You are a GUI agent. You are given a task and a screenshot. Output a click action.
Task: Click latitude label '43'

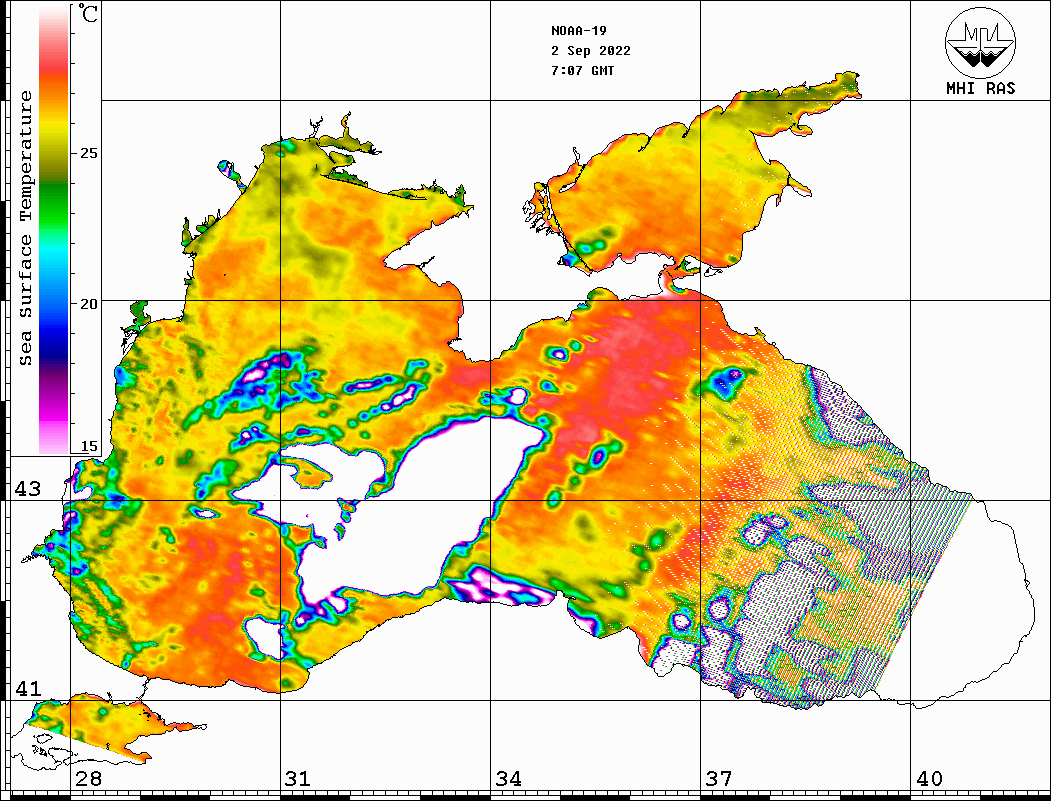tap(28, 489)
